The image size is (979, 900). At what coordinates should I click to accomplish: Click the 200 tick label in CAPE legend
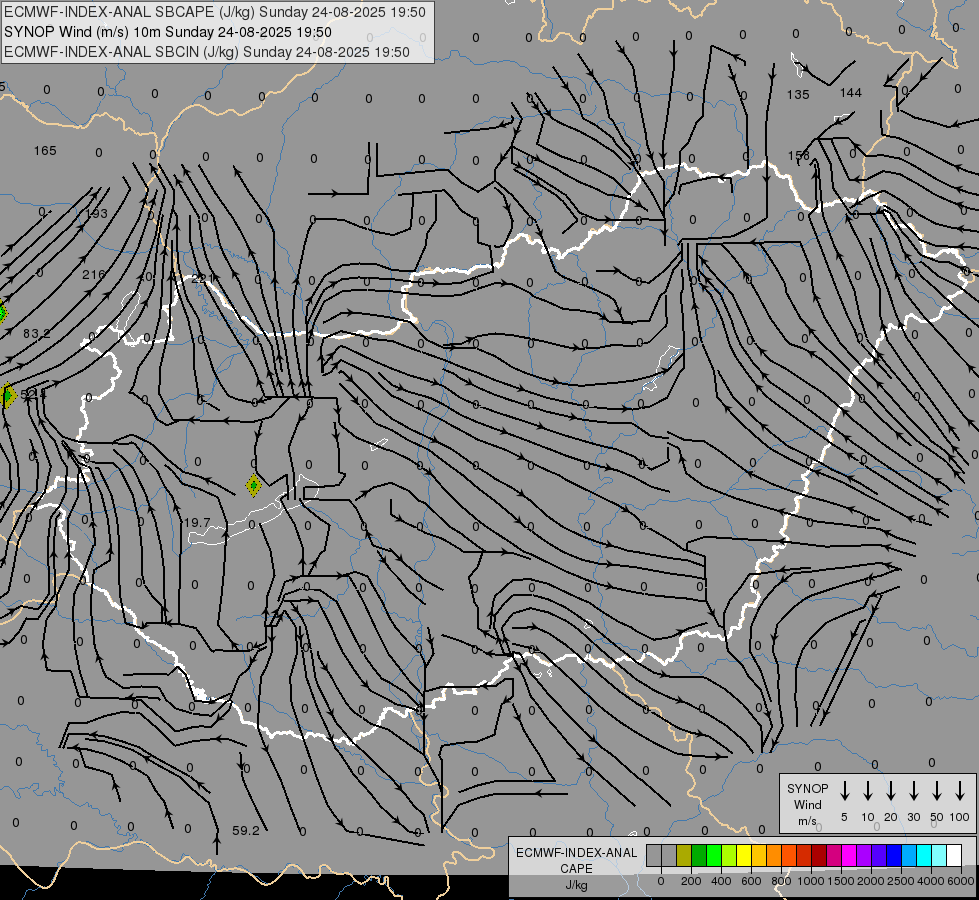[x=691, y=881]
